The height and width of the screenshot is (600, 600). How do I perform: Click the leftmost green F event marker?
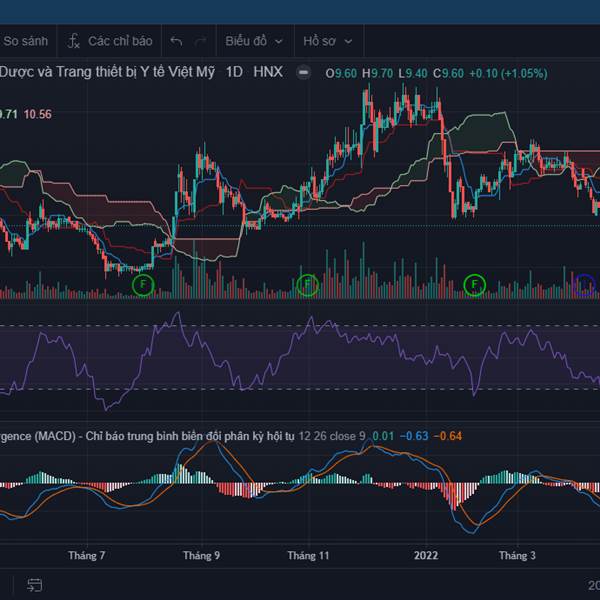pos(144,286)
